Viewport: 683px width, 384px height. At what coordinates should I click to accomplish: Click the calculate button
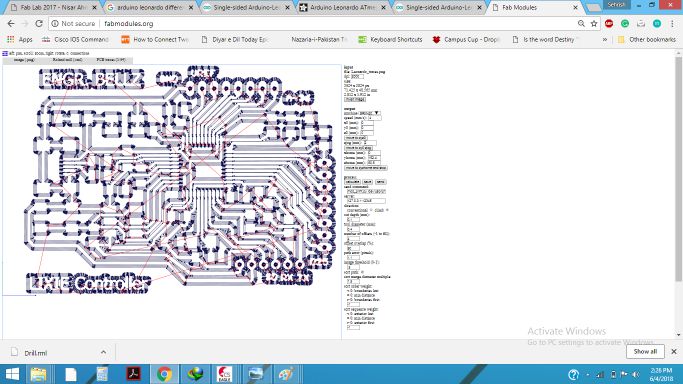352,182
